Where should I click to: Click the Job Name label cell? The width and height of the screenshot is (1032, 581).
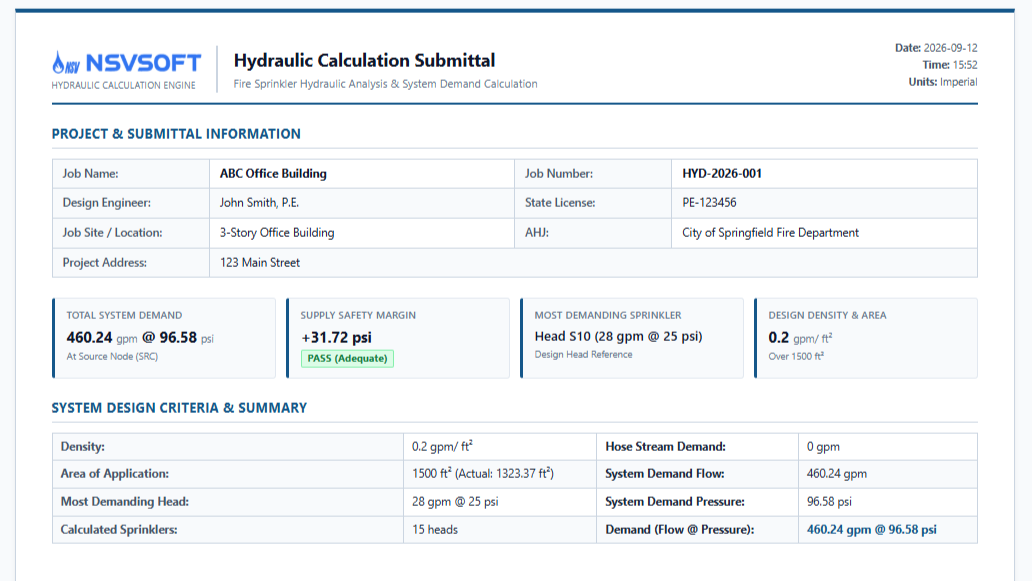pyautogui.click(x=131, y=174)
